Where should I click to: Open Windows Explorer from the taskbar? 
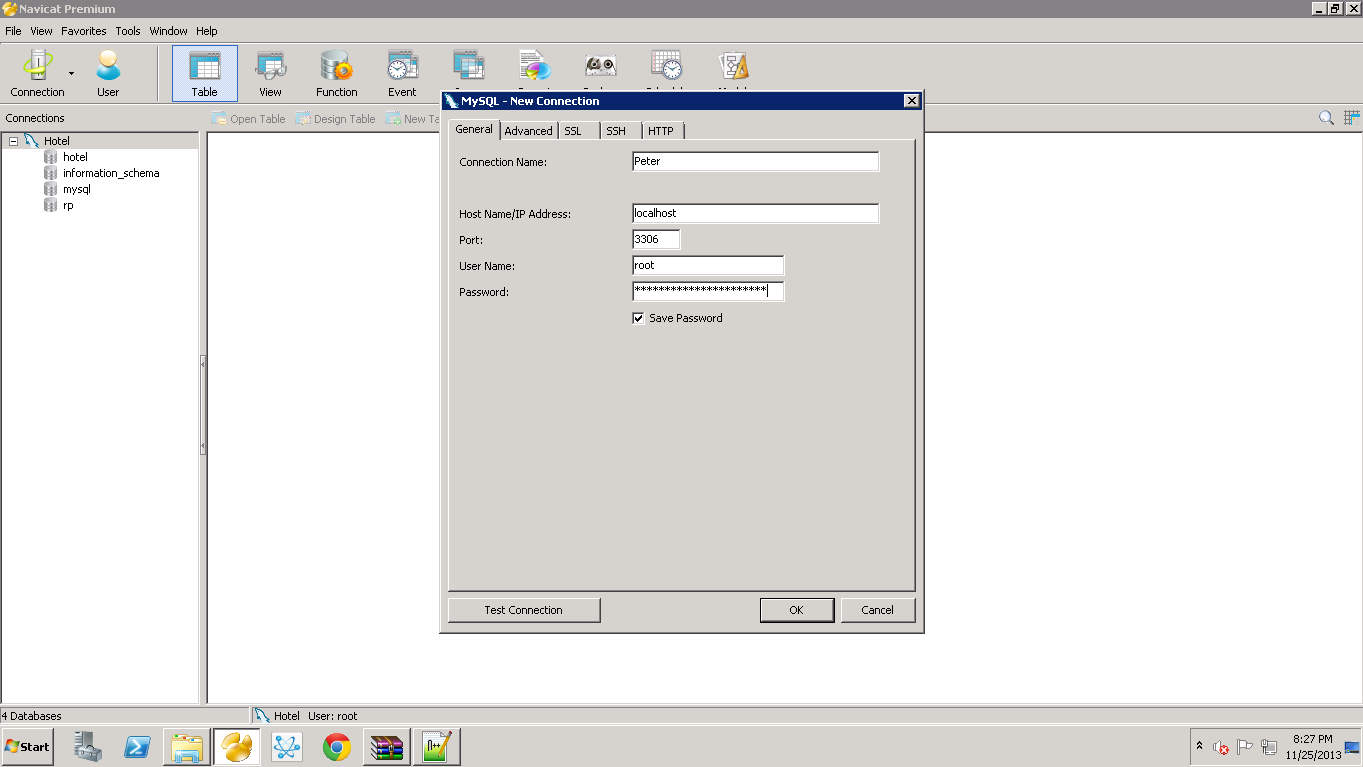[187, 746]
